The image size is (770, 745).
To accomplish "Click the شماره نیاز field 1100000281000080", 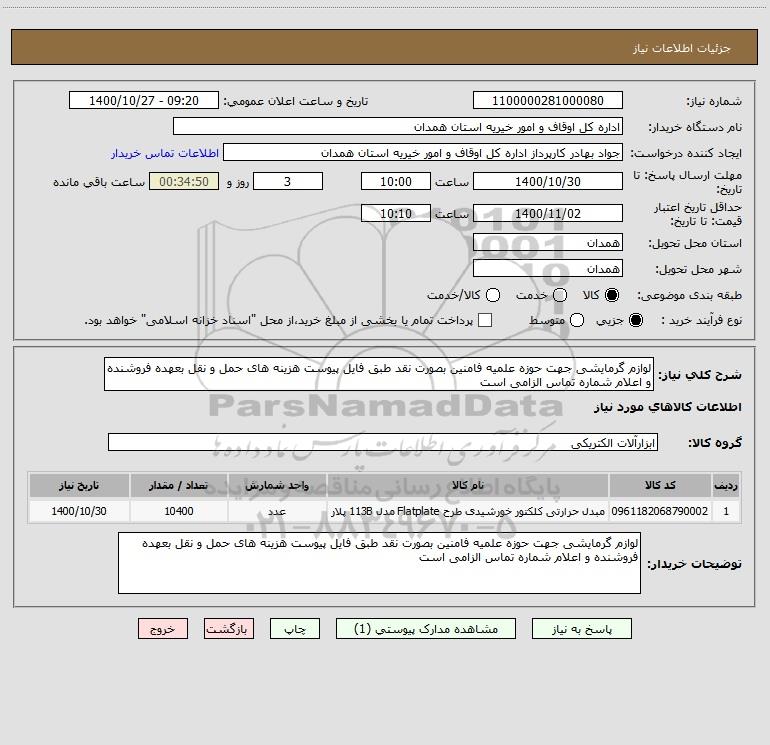I will click(548, 100).
